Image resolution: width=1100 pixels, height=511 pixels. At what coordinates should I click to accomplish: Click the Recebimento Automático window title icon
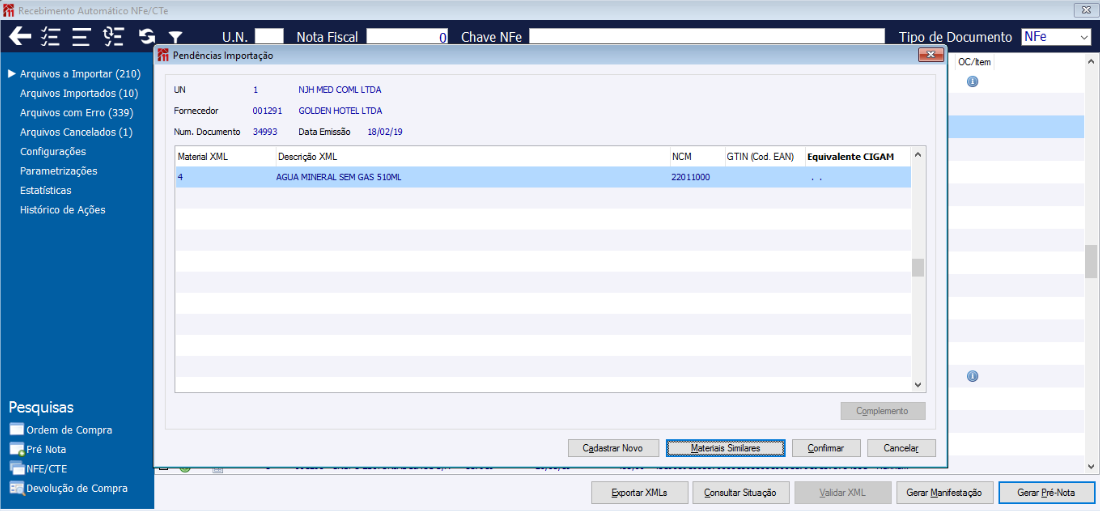8,11
